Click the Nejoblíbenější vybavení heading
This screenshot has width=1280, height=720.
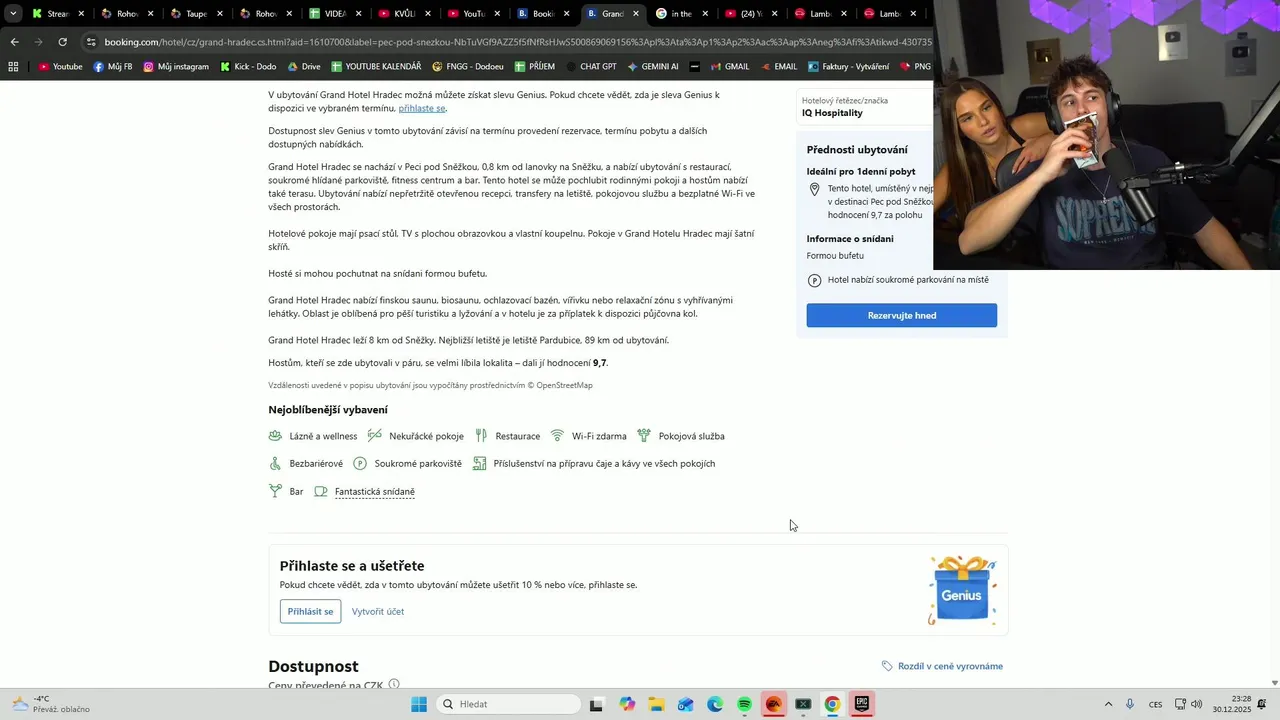tap(328, 410)
